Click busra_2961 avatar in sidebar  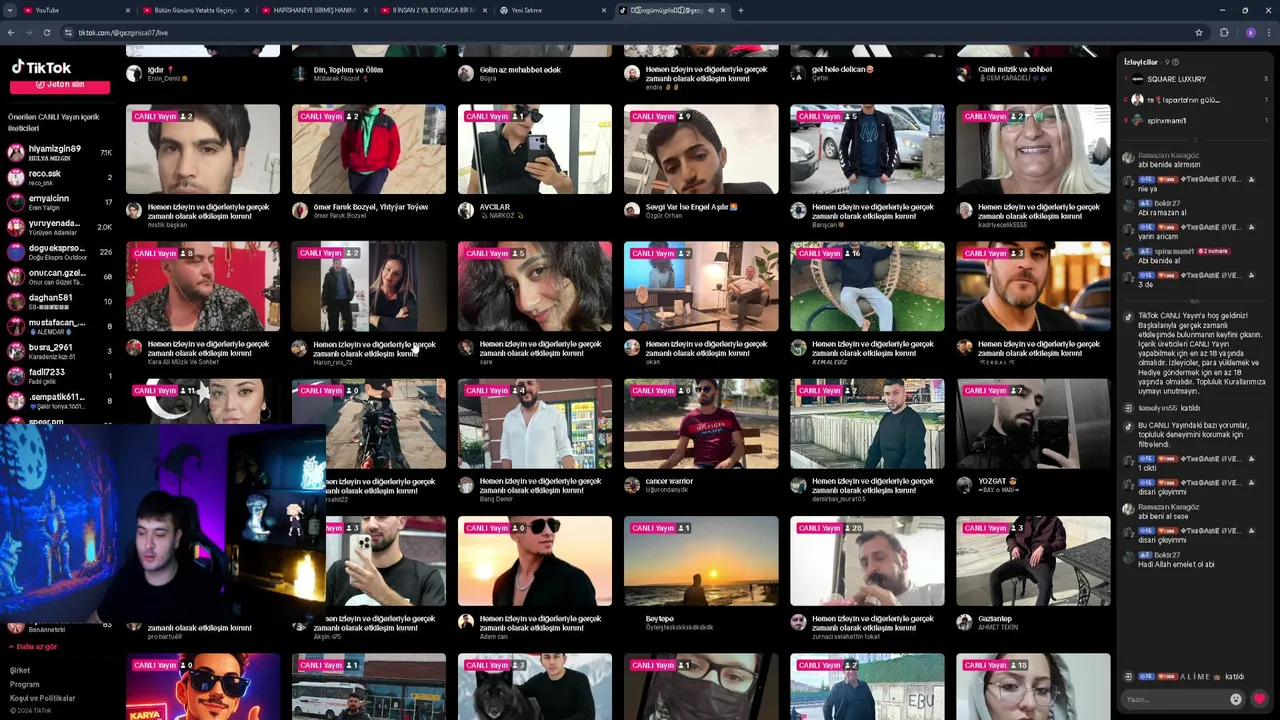tap(15, 351)
